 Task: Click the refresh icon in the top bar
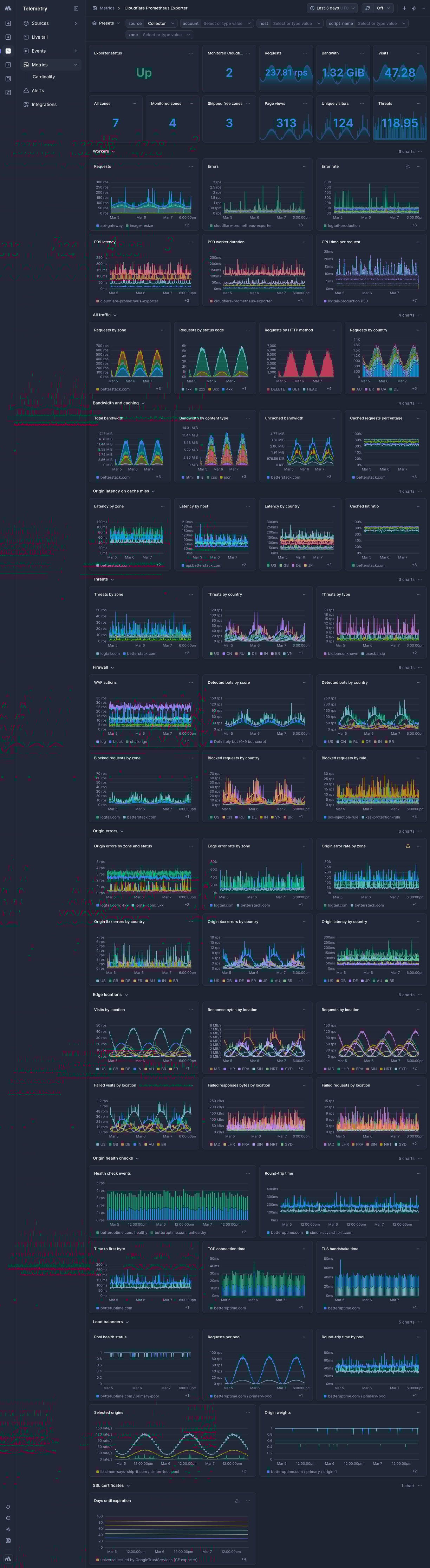click(367, 8)
